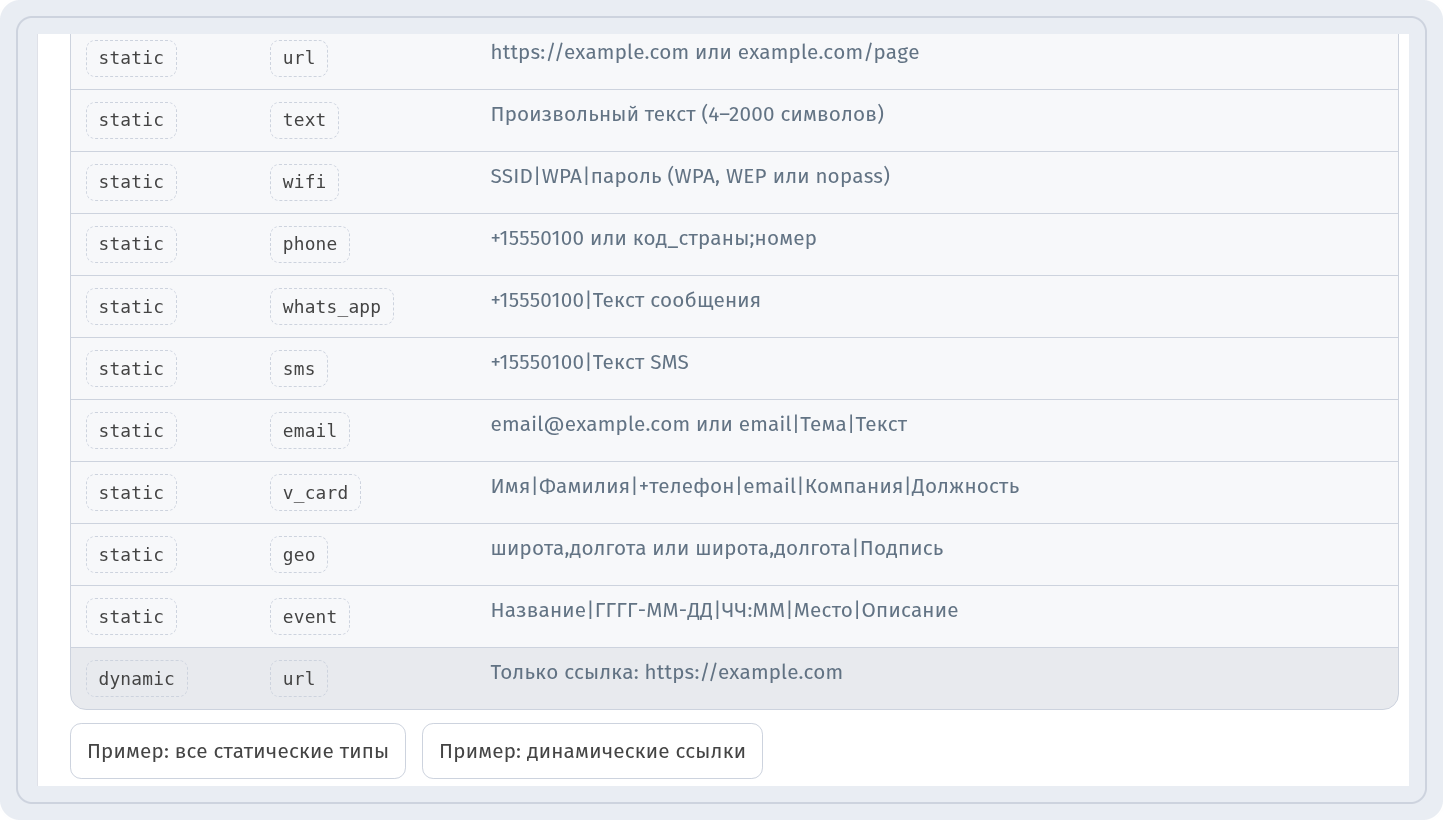Screen dimensions: 1443x820
Task: Click 'https://example.com или example.com/page' text
Action: [x=705, y=52]
